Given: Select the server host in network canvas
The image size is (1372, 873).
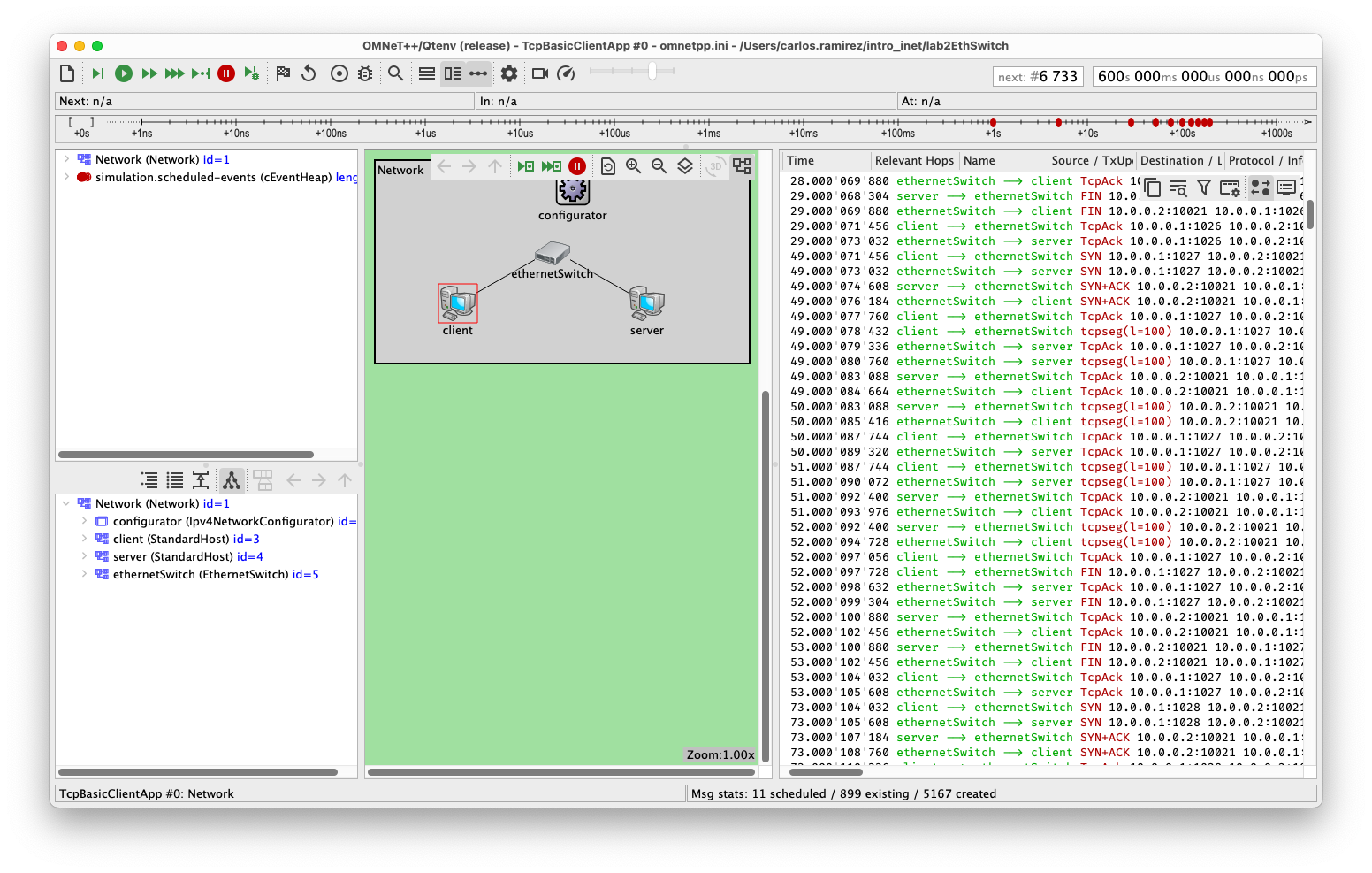Looking at the screenshot, I should tap(647, 303).
